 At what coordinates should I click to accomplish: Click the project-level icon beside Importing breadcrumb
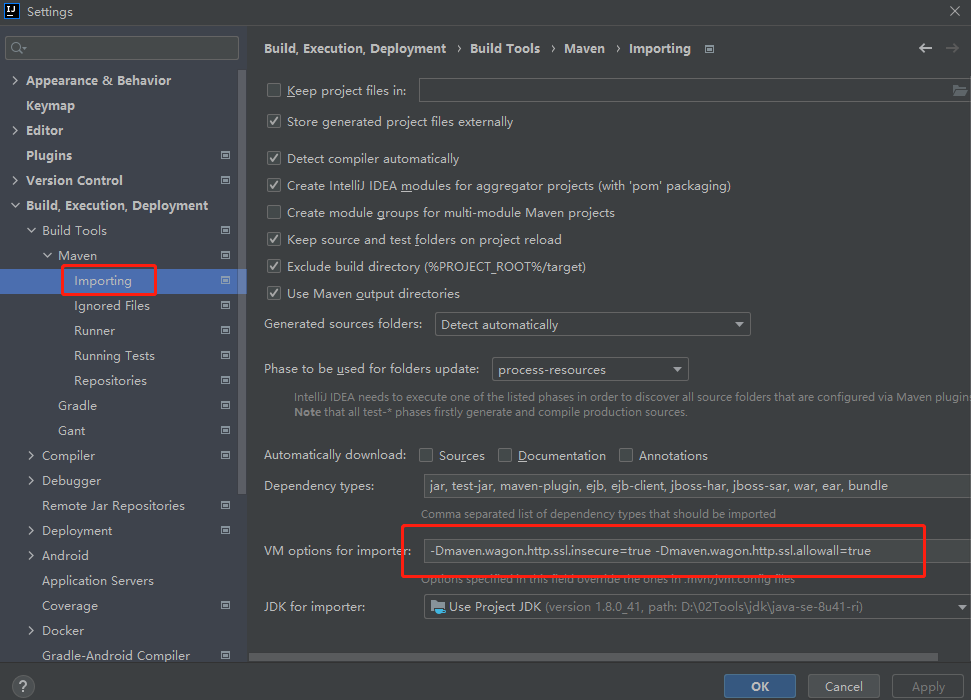pyautogui.click(x=710, y=49)
